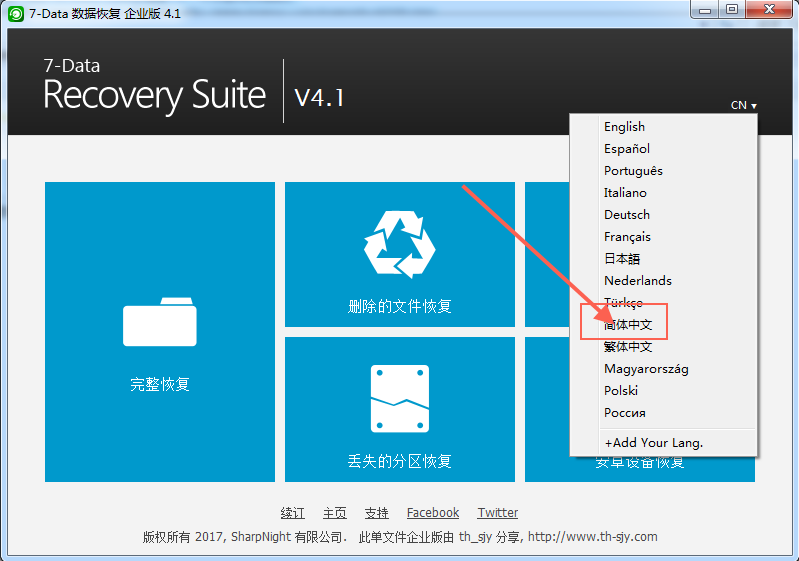Open the CN language dropdown
This screenshot has height=561, width=799.
tap(743, 105)
